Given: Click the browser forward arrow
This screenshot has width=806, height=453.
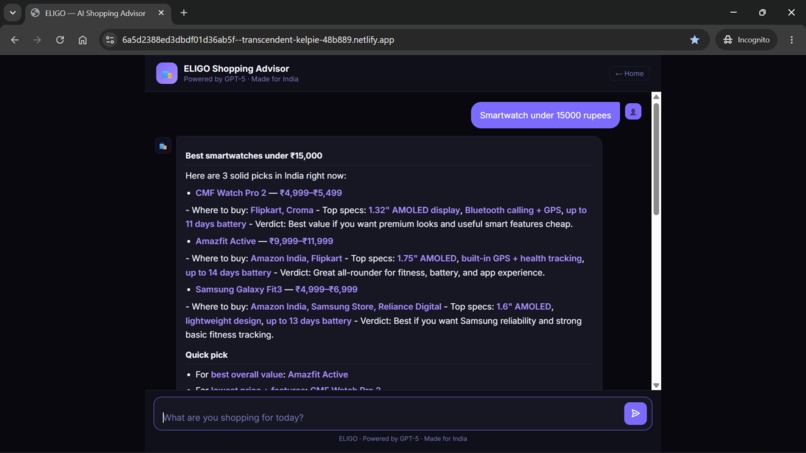Looking at the screenshot, I should (37, 40).
